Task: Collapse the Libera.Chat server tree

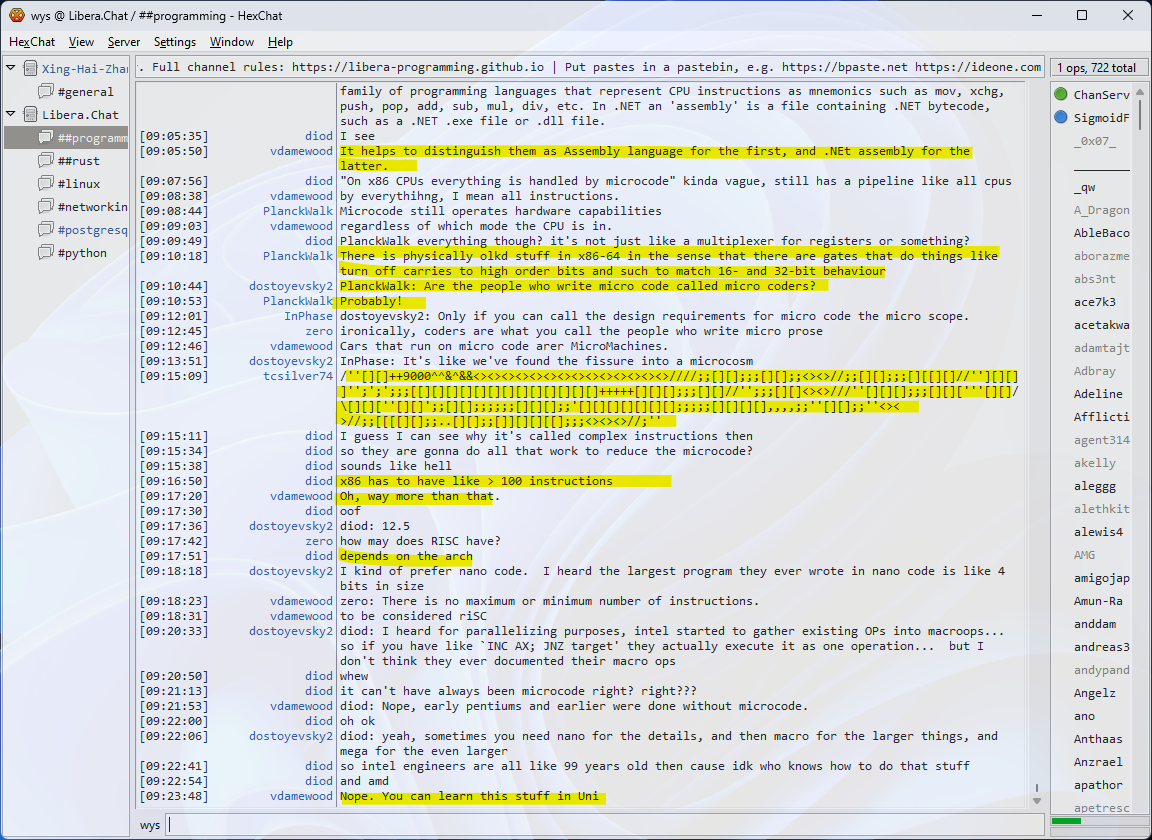Action: [11, 115]
